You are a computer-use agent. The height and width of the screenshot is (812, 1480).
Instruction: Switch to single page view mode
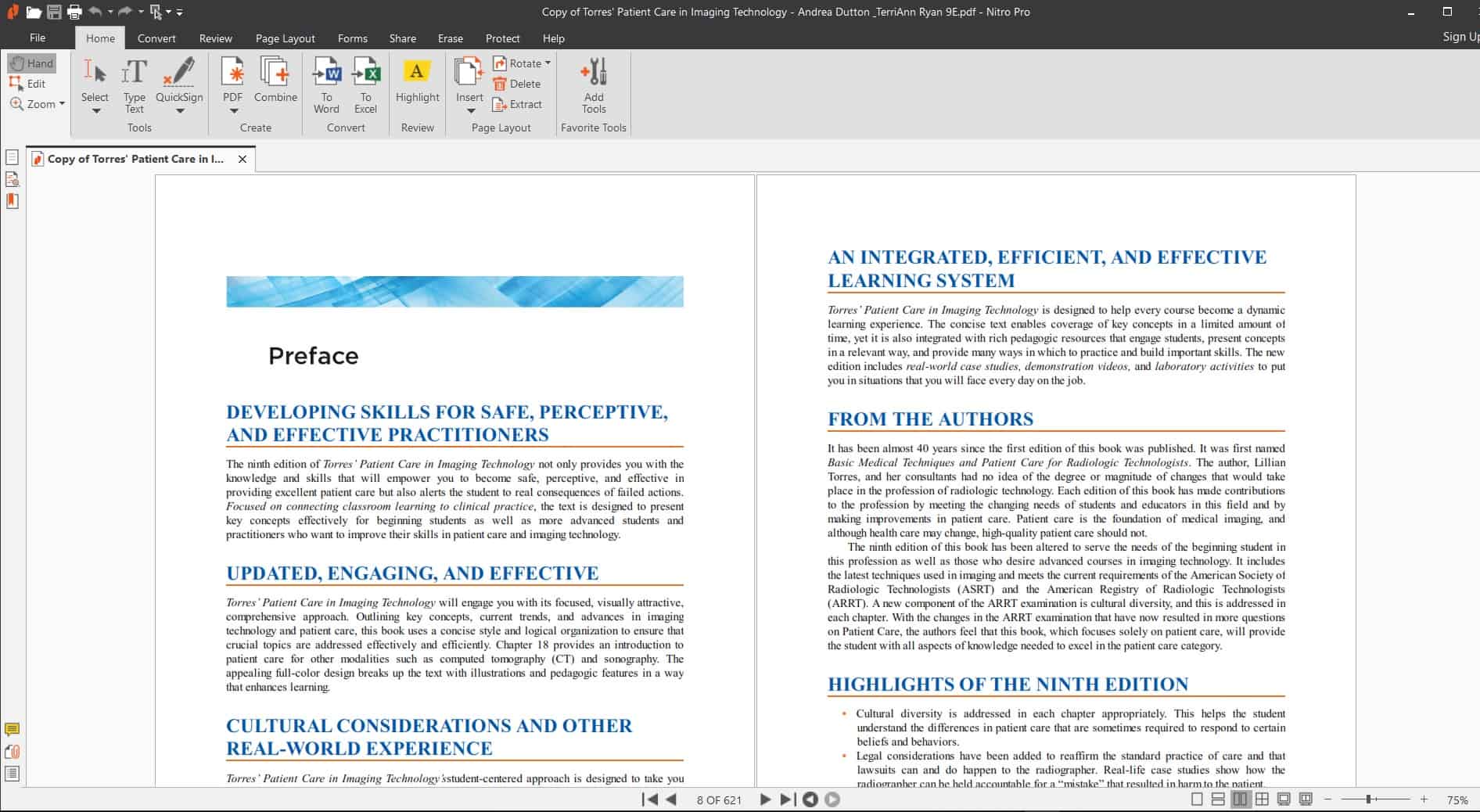[1196, 799]
